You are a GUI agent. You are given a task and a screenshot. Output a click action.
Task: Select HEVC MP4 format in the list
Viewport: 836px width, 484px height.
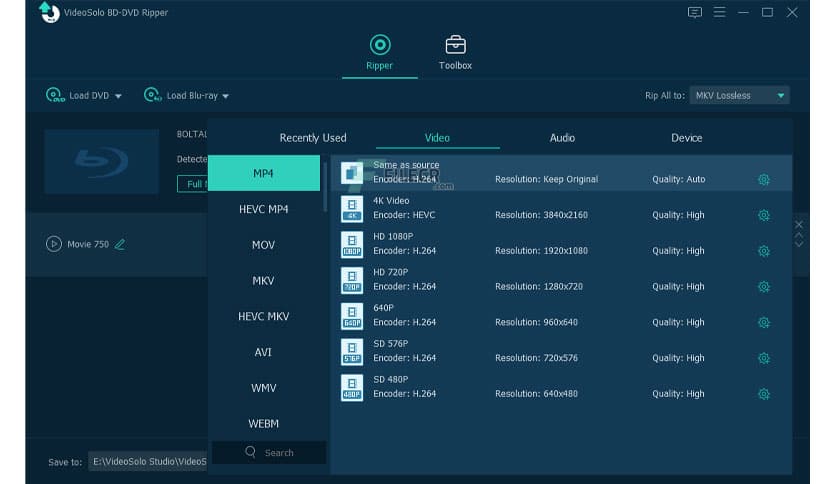[264, 209]
